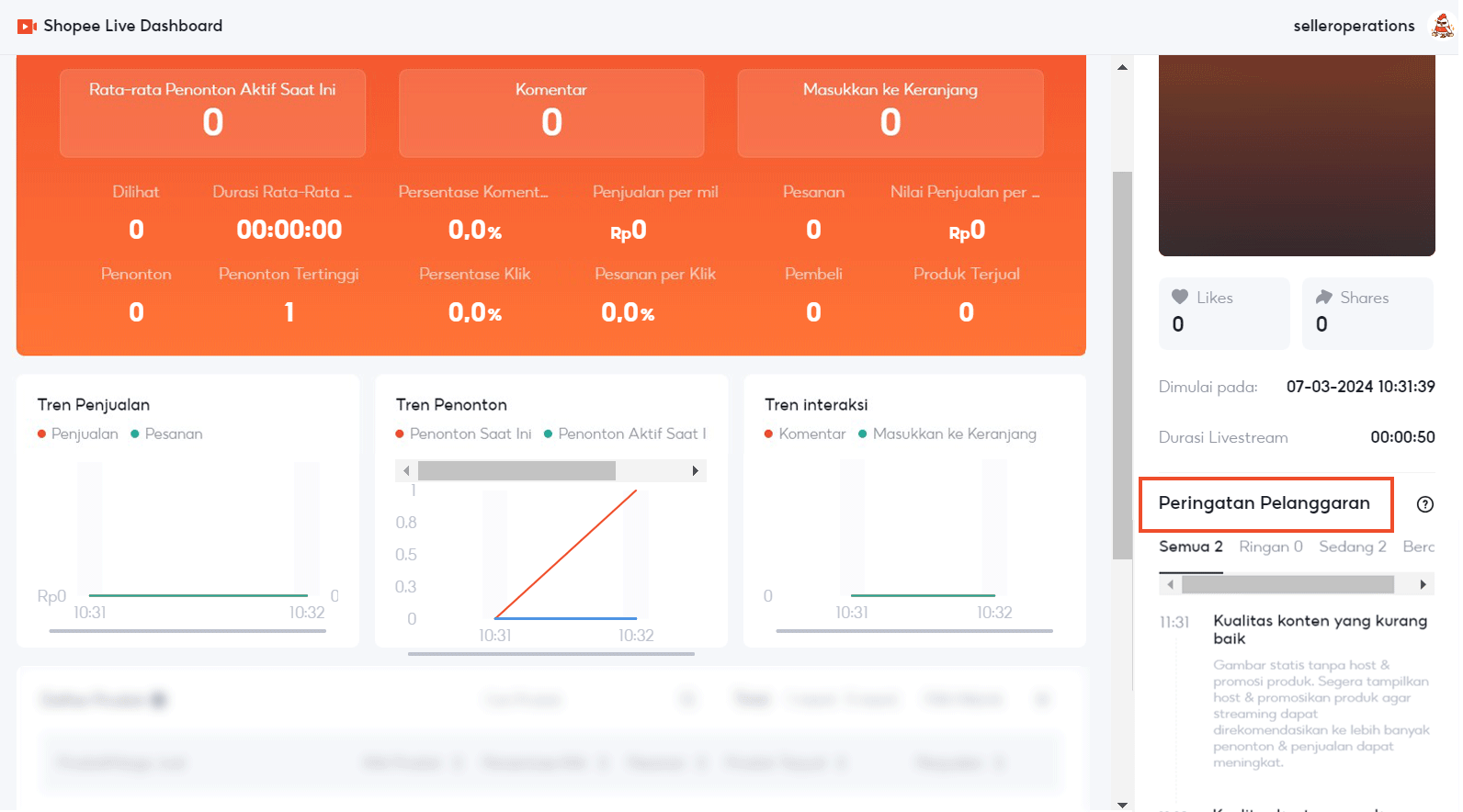1463x812 pixels.
Task: Click the main page vertical scrollbar thumb
Action: pos(1122,366)
